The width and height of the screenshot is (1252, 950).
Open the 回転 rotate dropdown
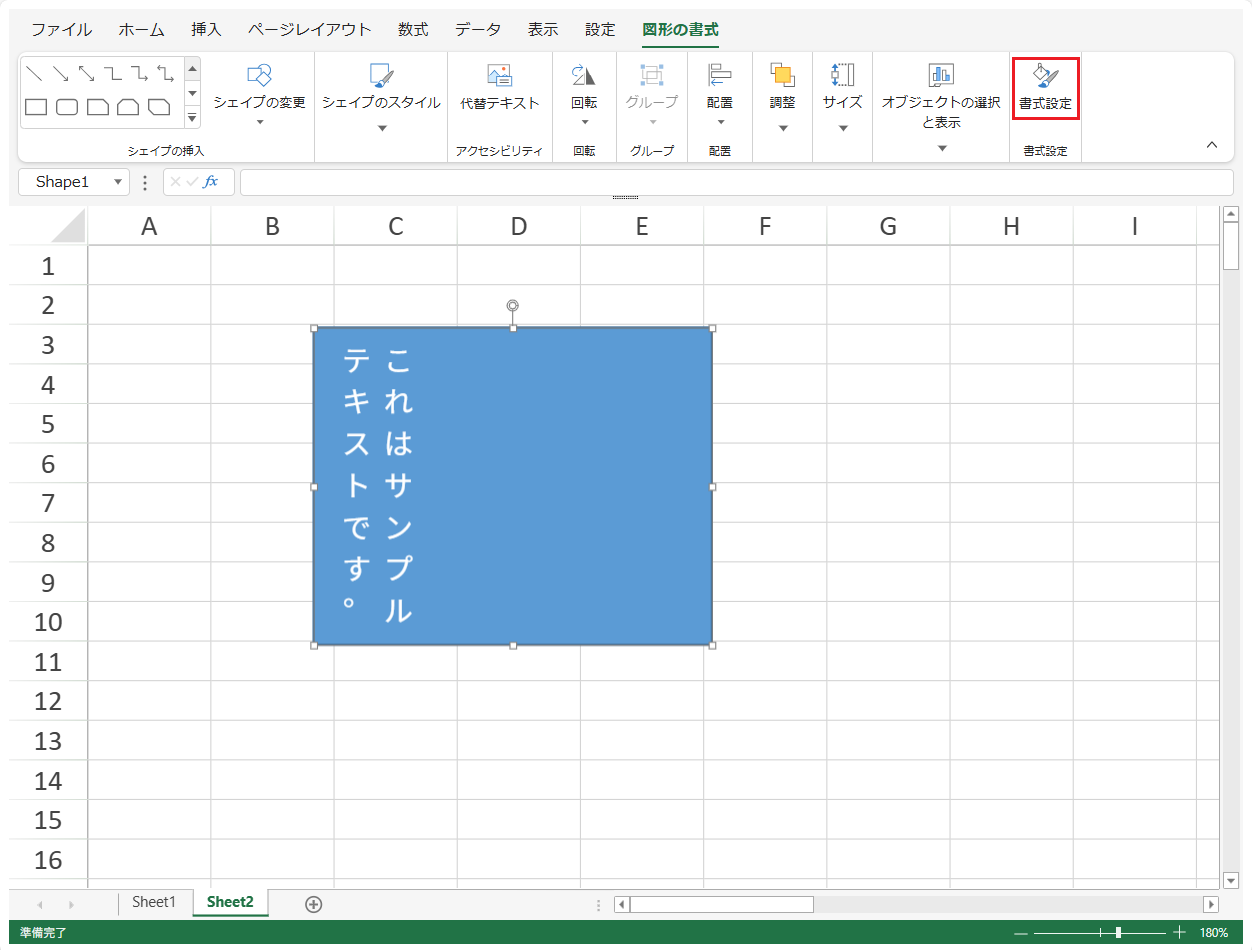(x=584, y=123)
